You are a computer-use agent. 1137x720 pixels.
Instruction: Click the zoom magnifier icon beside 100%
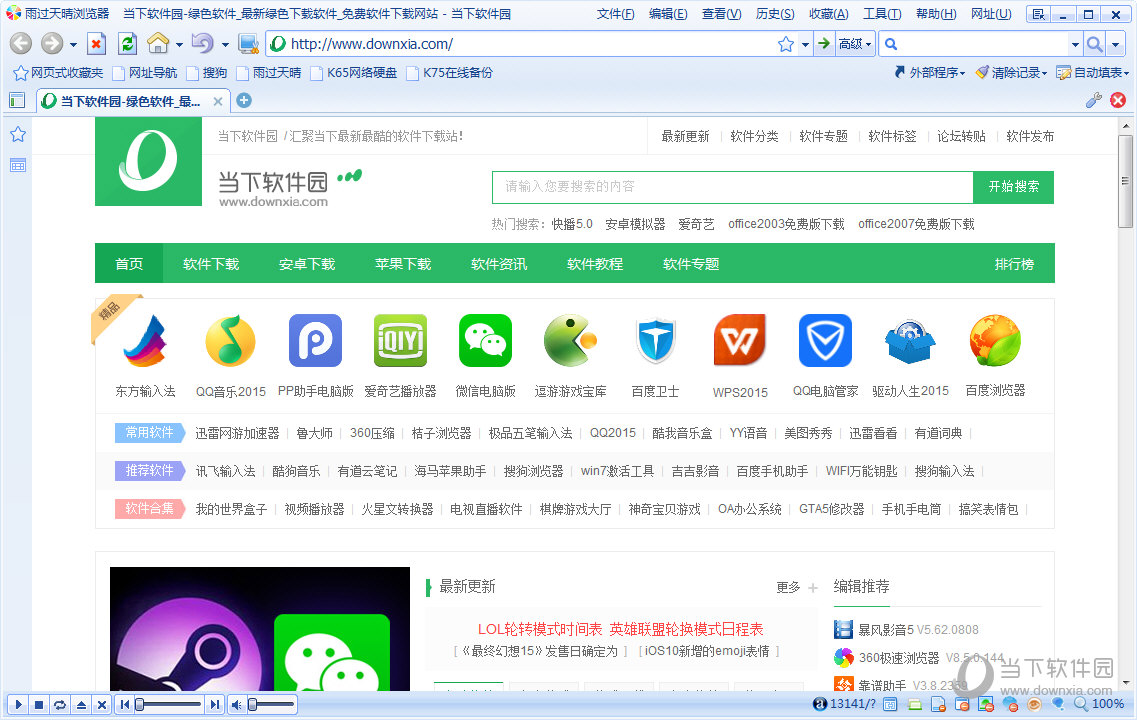click(1080, 703)
